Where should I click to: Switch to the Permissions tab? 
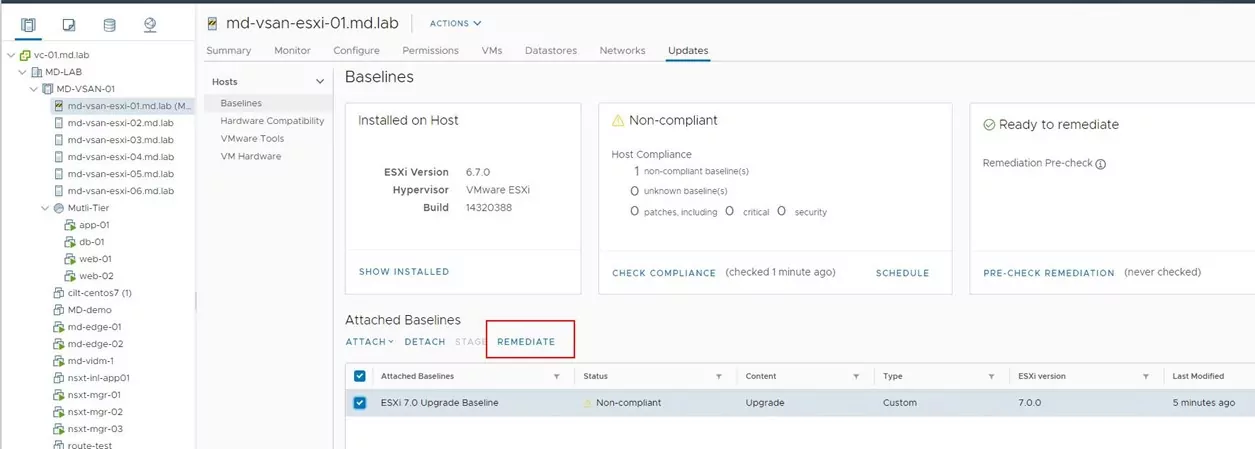[430, 50]
